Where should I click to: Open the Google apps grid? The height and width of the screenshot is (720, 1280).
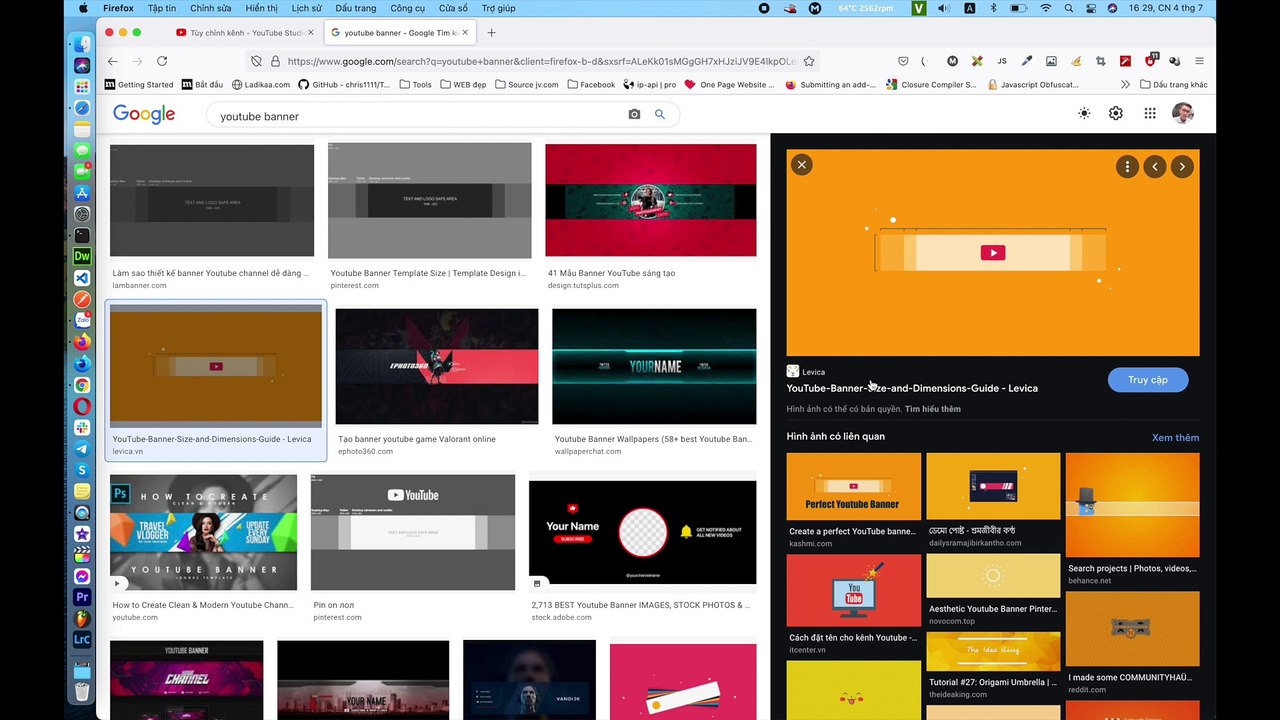[1150, 114]
